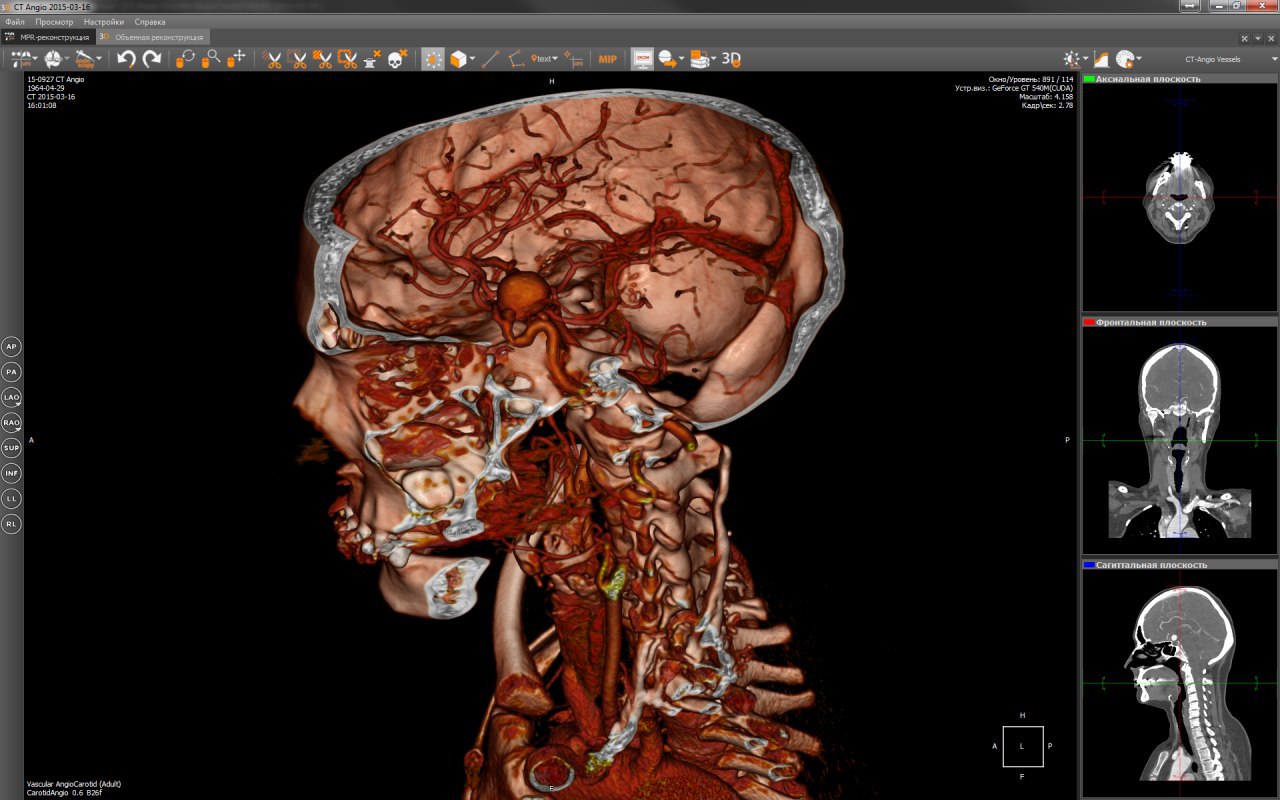Select the SUP view orientation button

(x=12, y=447)
